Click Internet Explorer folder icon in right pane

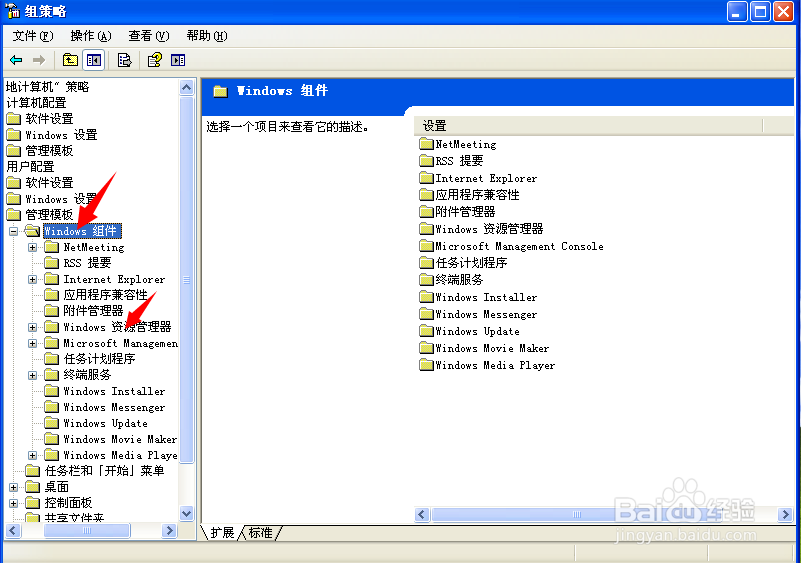tap(426, 178)
